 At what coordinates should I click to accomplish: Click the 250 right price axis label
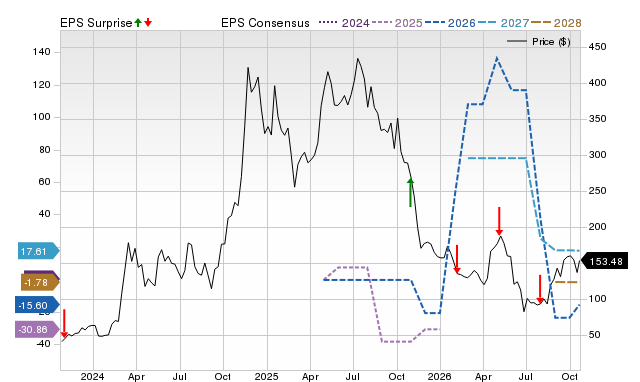click(598, 191)
